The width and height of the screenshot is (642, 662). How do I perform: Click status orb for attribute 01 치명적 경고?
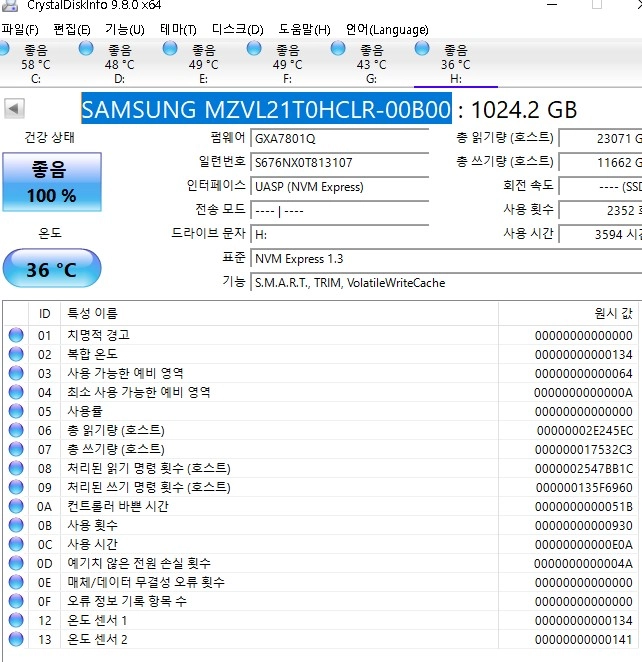[16, 335]
